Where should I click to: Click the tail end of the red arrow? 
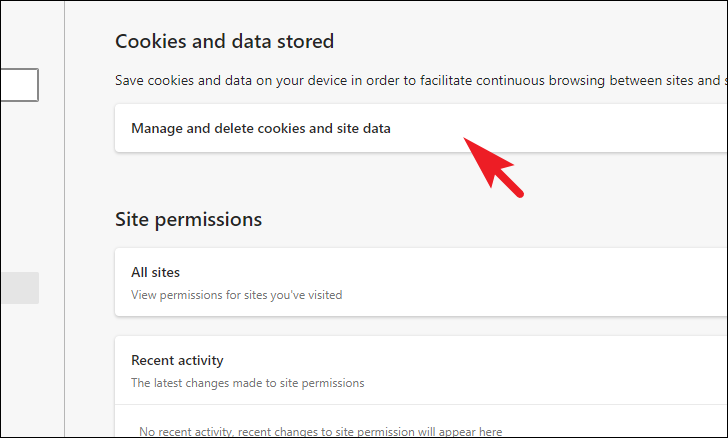coord(519,193)
